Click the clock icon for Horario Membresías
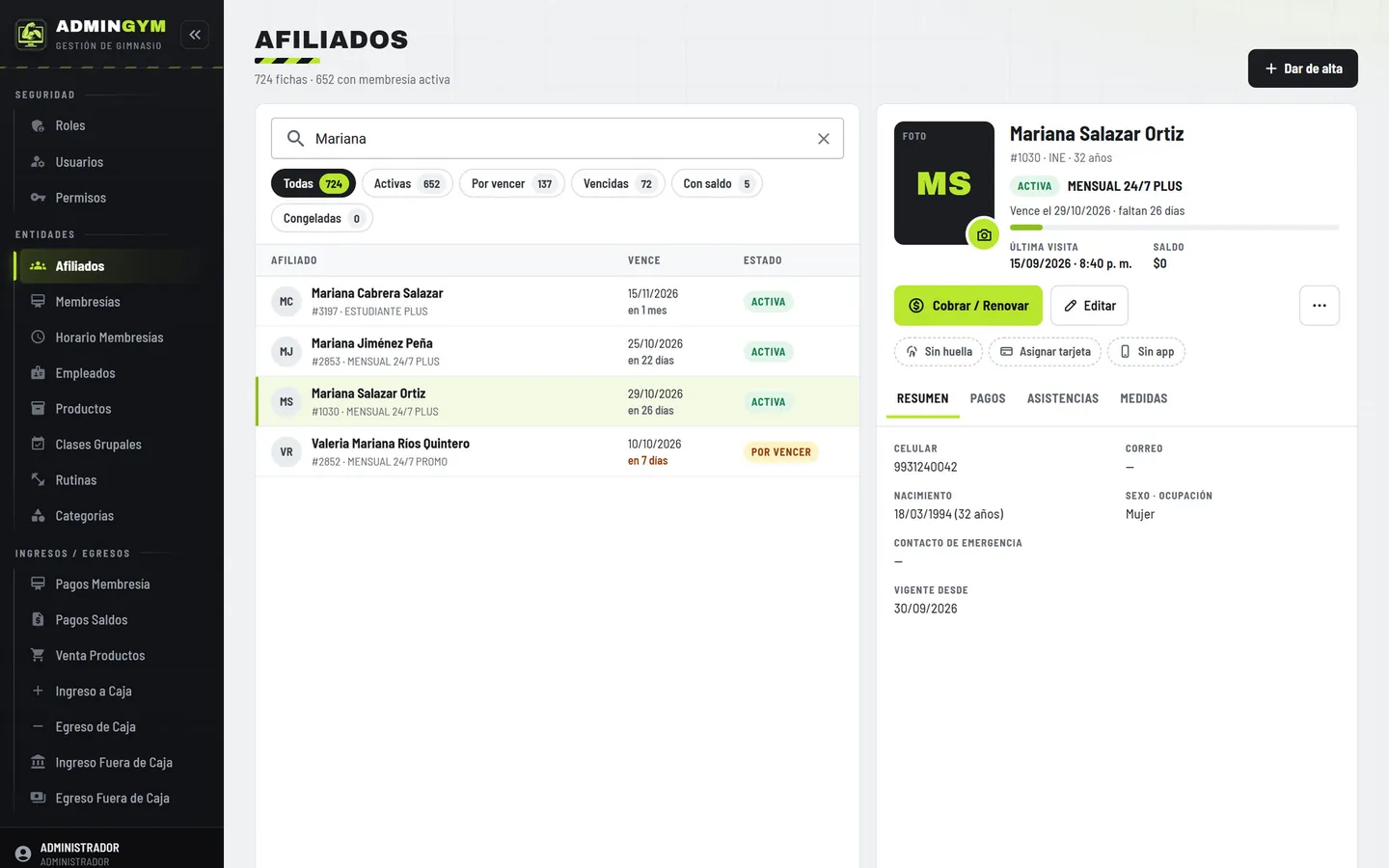This screenshot has height=868, width=1389. pyautogui.click(x=38, y=338)
